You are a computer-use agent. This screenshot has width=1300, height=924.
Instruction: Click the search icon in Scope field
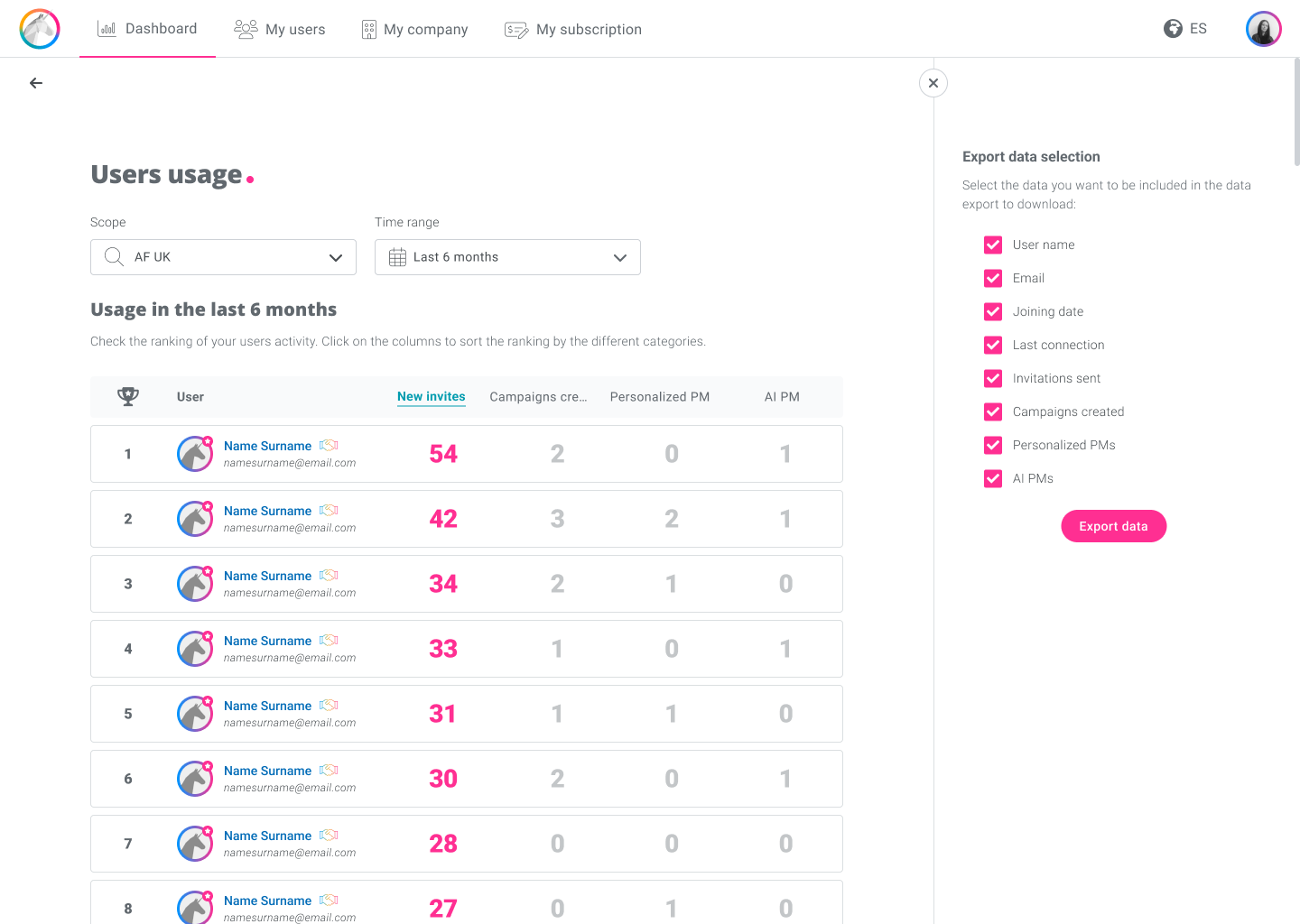pyautogui.click(x=114, y=257)
